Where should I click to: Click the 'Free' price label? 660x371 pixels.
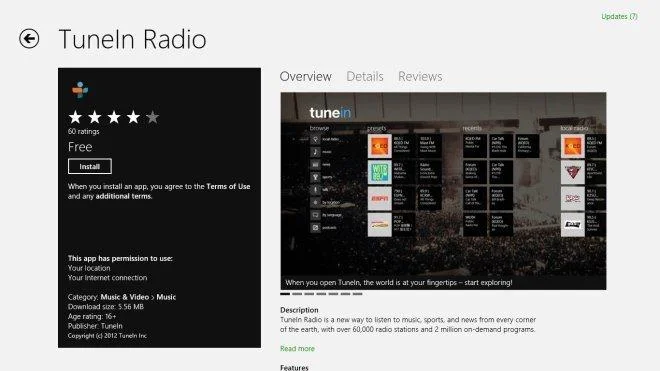[x=80, y=147]
